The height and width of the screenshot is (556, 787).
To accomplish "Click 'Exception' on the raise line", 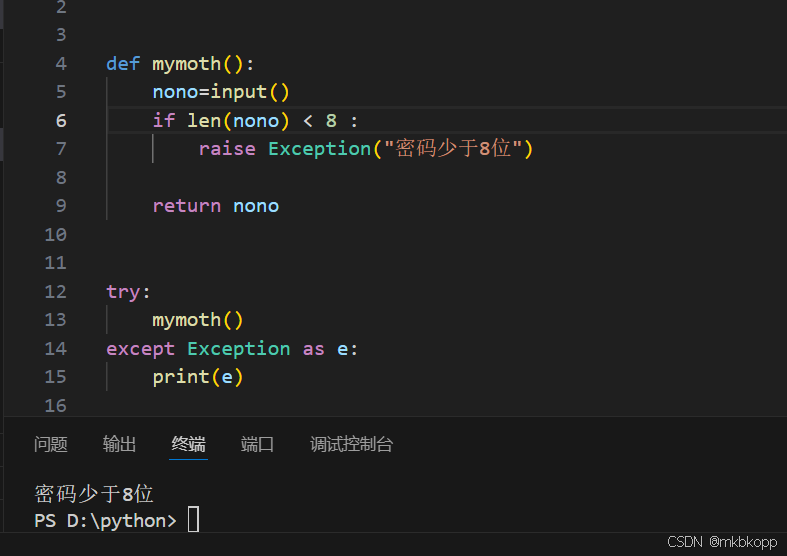I will 319,149.
